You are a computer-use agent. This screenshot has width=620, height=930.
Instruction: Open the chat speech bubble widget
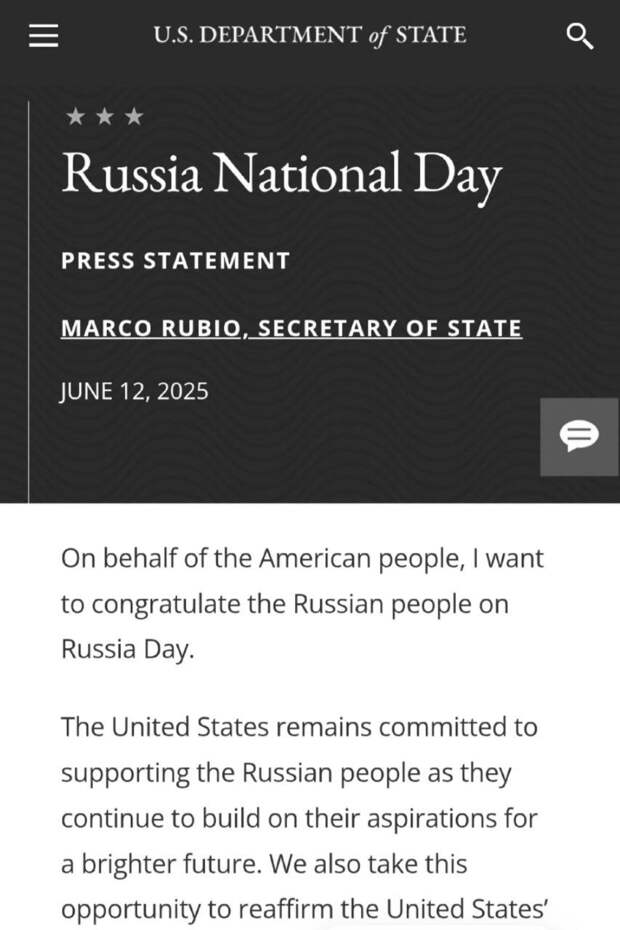click(x=579, y=437)
